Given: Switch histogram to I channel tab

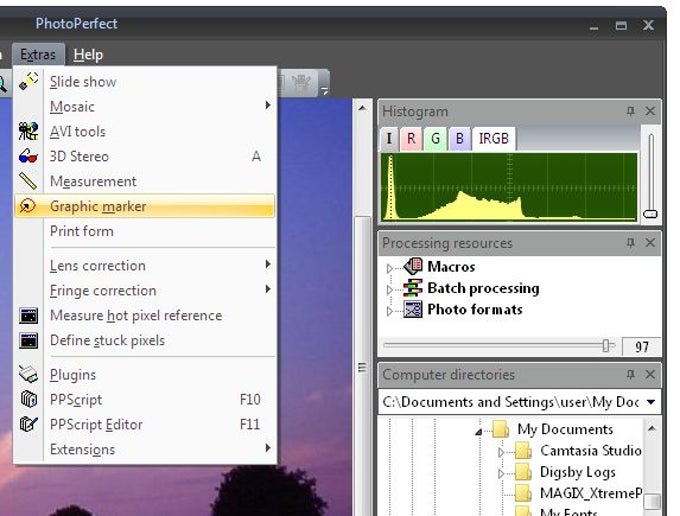Looking at the screenshot, I should 389,139.
